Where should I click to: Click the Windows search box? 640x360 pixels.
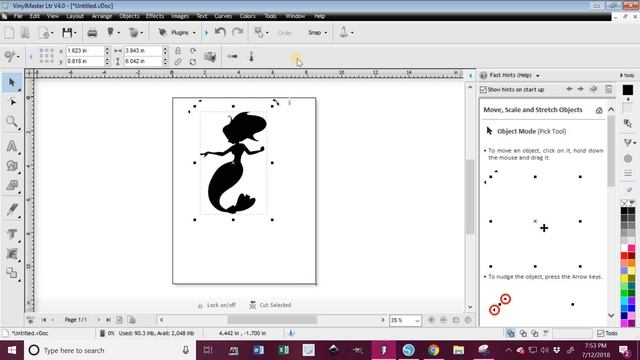pos(110,350)
